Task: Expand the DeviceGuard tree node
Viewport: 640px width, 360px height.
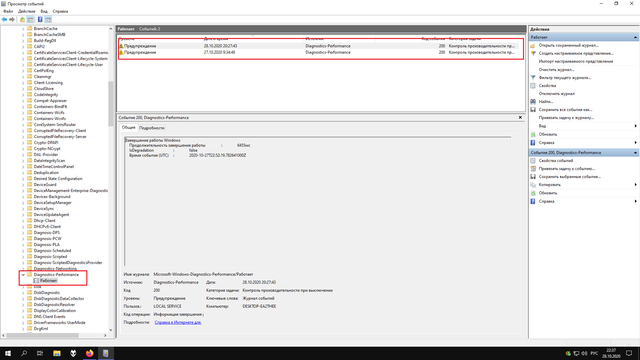Action: [23, 184]
